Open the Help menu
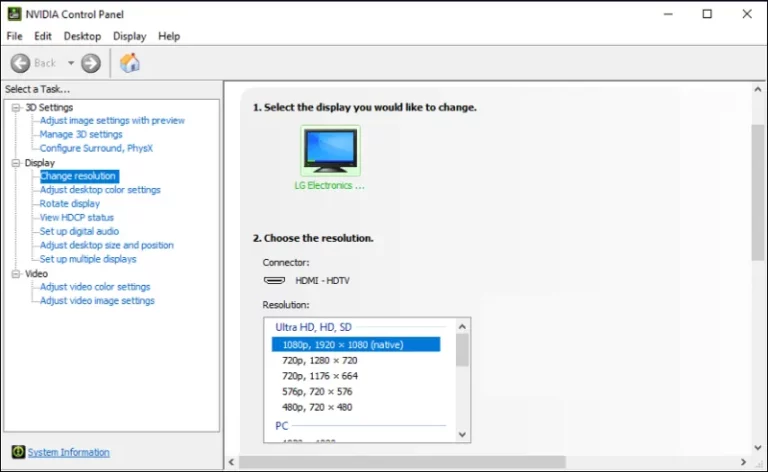The height and width of the screenshot is (472, 768). point(169,36)
